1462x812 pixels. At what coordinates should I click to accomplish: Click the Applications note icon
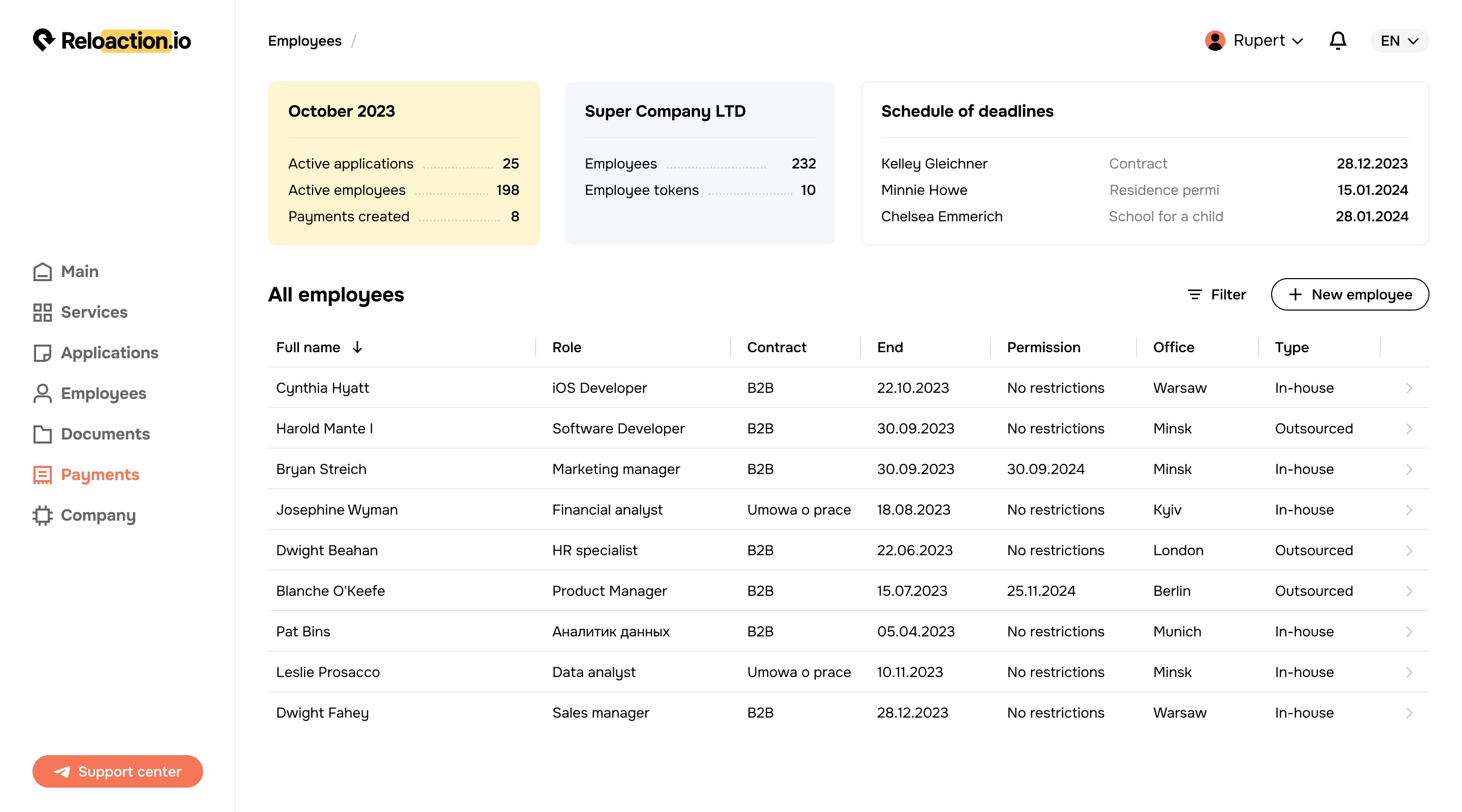coord(43,353)
